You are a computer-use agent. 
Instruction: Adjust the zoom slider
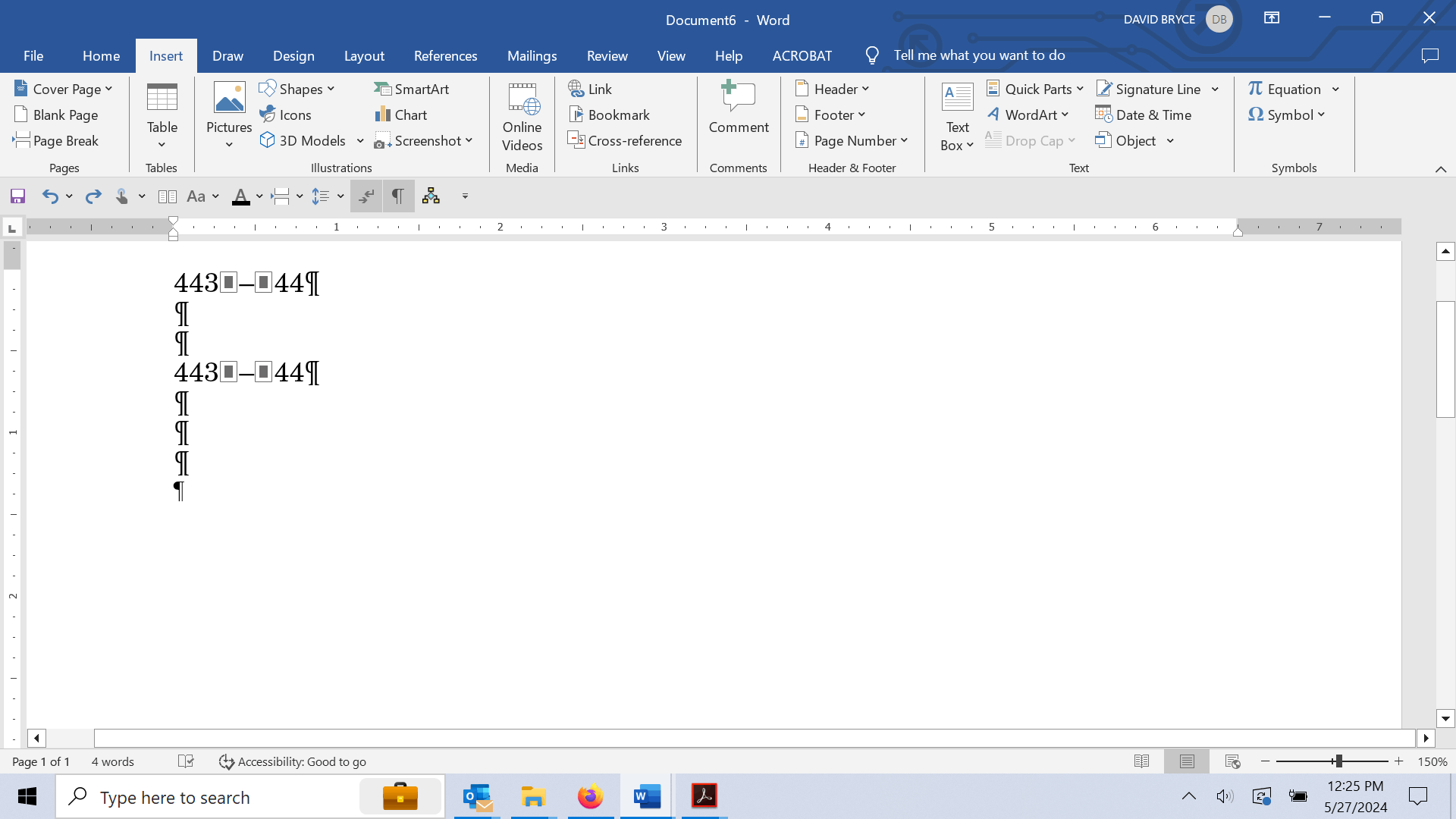point(1341,761)
